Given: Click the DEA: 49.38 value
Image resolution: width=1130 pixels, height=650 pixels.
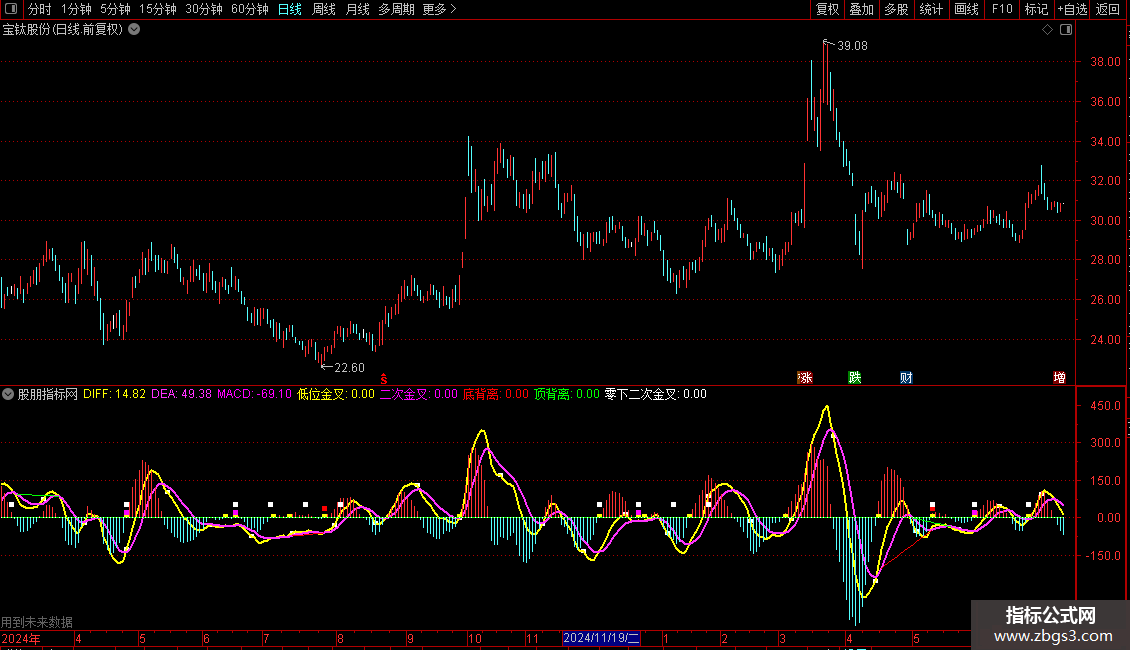Looking at the screenshot, I should (x=182, y=394).
